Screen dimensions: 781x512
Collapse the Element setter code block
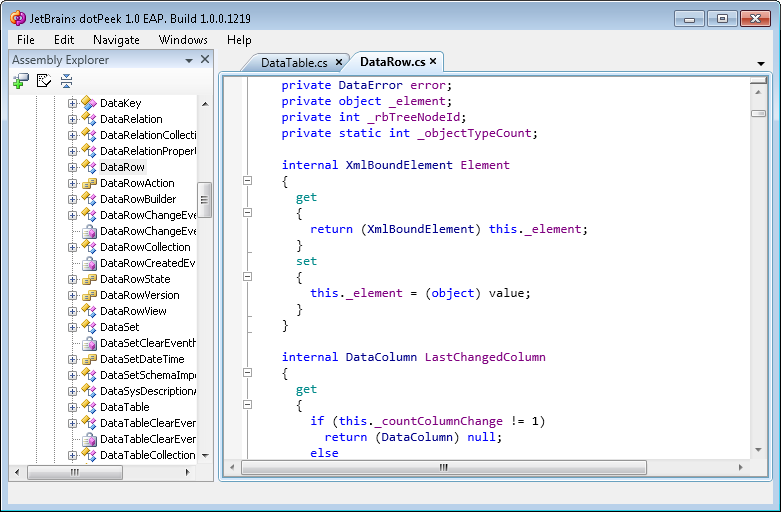point(247,276)
